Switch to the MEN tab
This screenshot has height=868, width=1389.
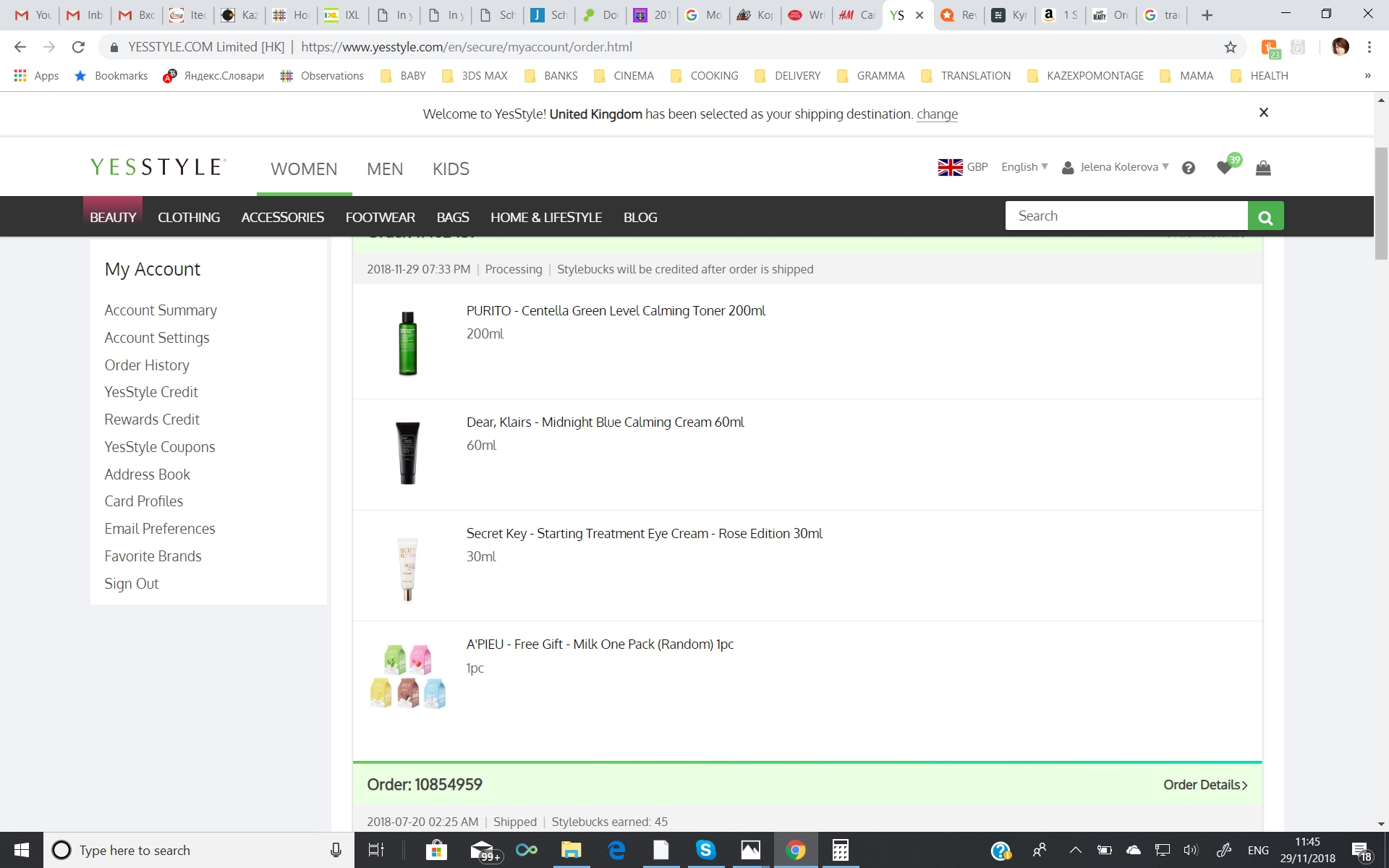[384, 169]
